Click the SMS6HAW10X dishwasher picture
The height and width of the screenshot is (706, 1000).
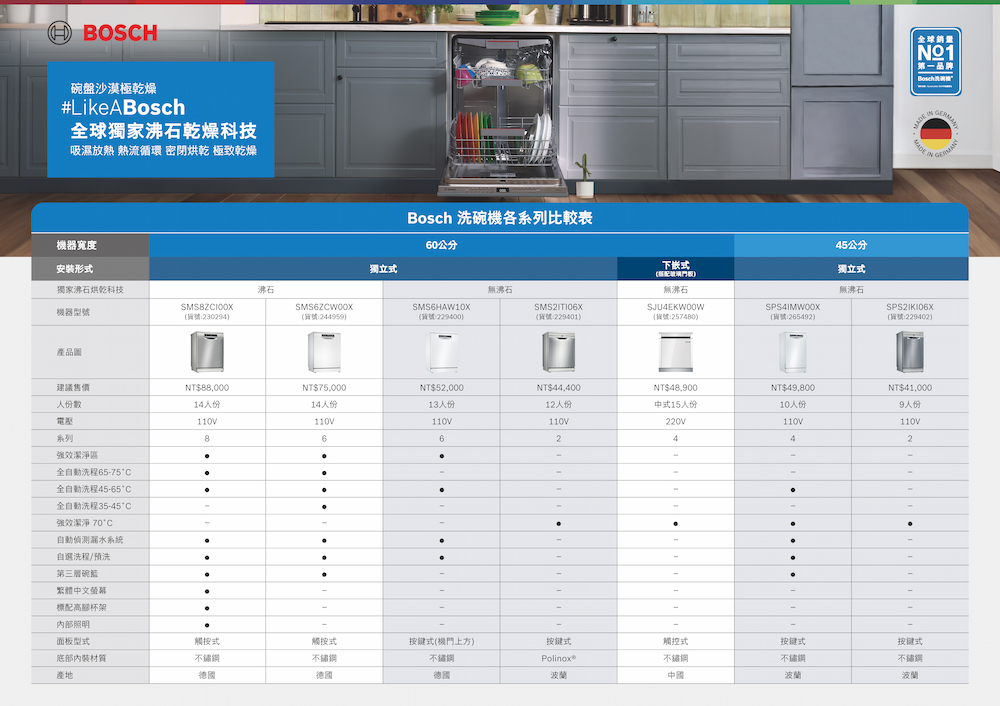[x=441, y=351]
